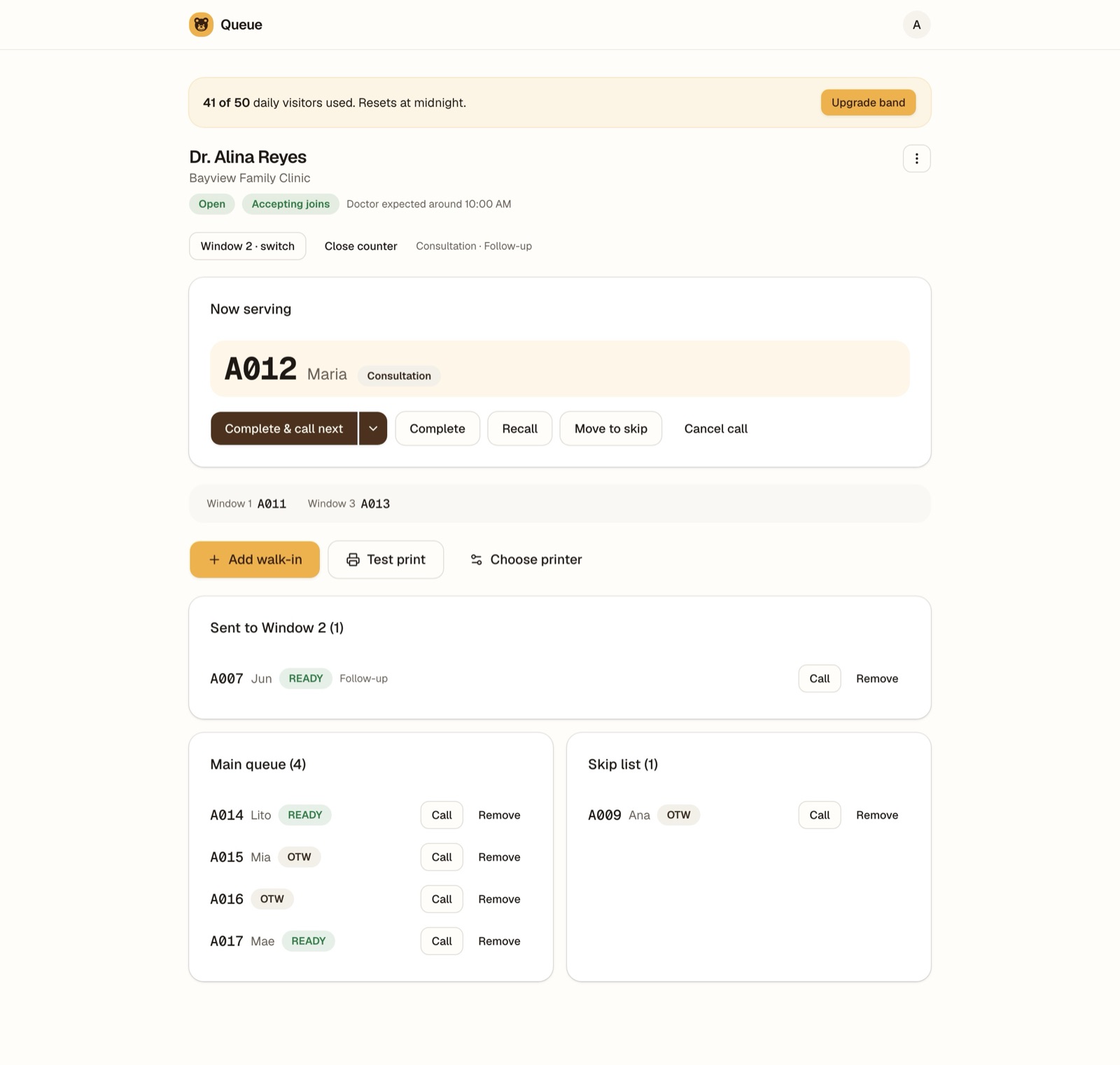Viewport: 1120px width, 1065px height.
Task: Click Sent to Window 2 (1) heading
Action: pyautogui.click(x=277, y=627)
